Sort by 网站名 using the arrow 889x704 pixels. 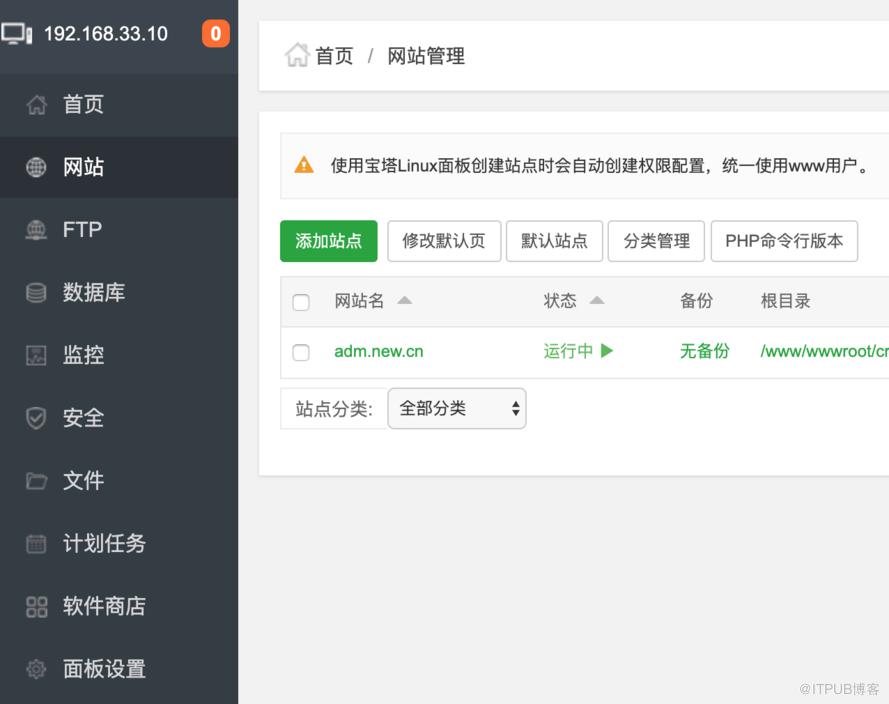(404, 300)
